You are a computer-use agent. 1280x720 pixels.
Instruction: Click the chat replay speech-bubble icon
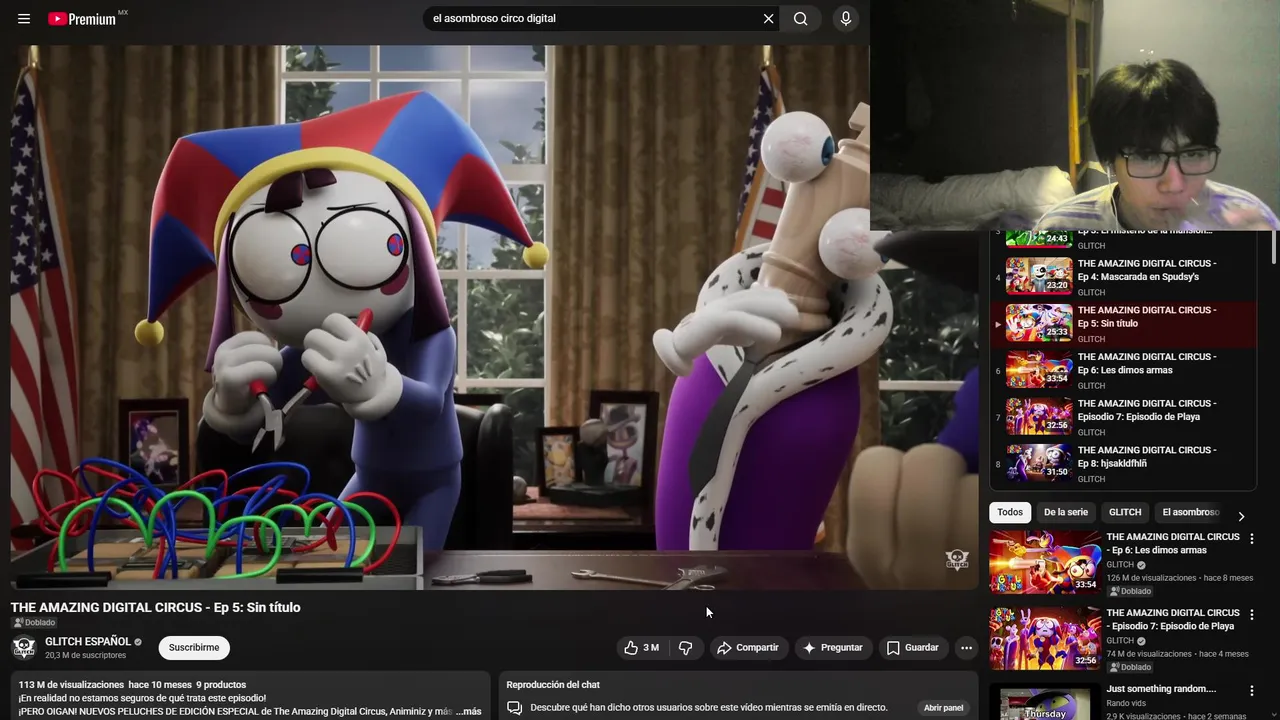(515, 708)
